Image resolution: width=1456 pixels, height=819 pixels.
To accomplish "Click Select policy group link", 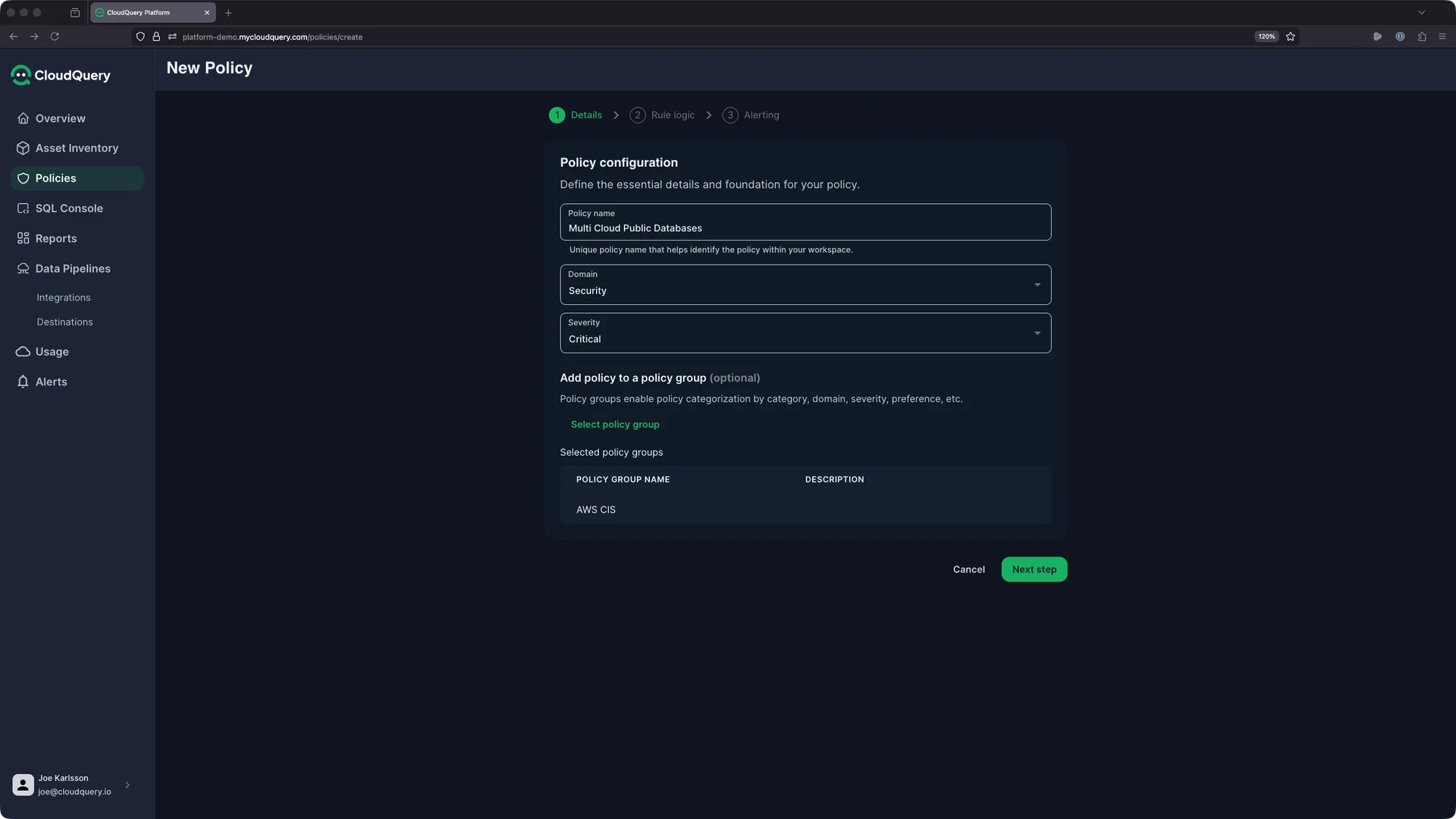I will click(x=615, y=425).
